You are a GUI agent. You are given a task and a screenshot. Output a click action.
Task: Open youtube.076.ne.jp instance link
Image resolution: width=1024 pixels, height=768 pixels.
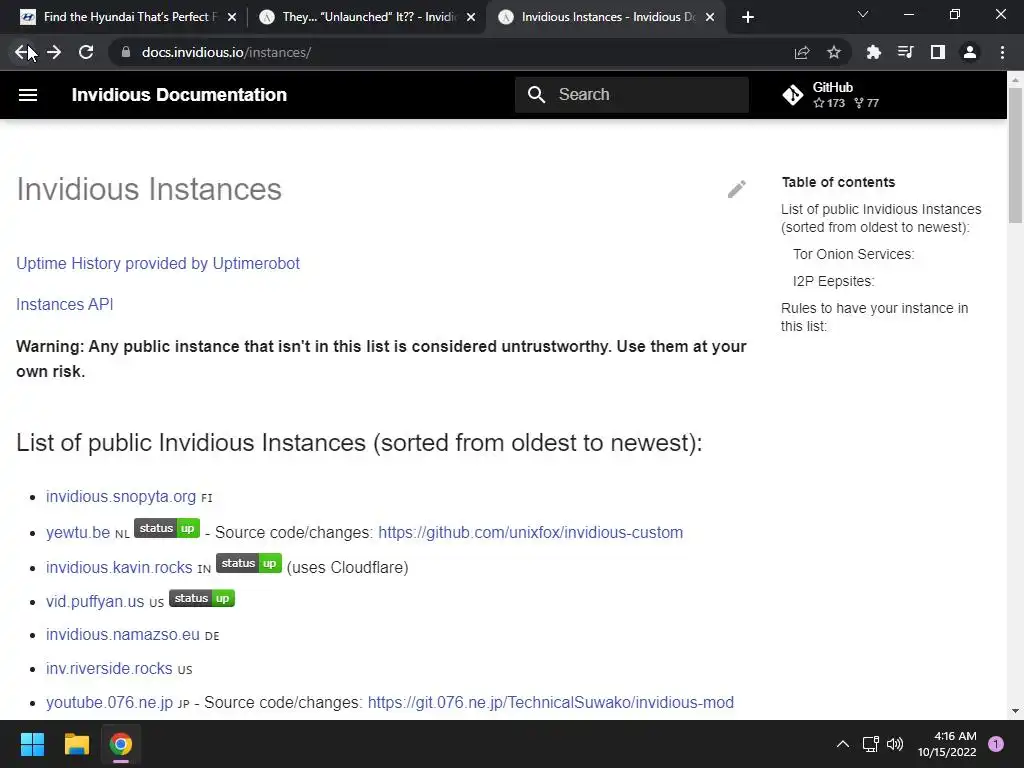click(x=109, y=702)
